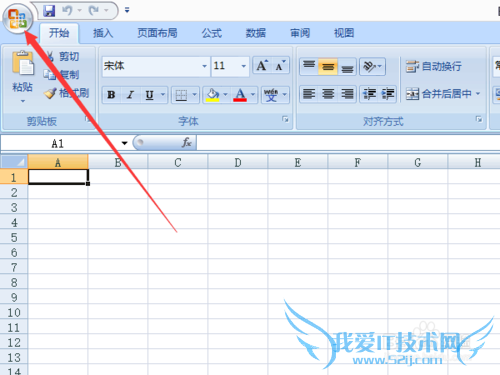This screenshot has height=375, width=500.
Task: Open the borders dropdown arrow
Action: [195, 95]
